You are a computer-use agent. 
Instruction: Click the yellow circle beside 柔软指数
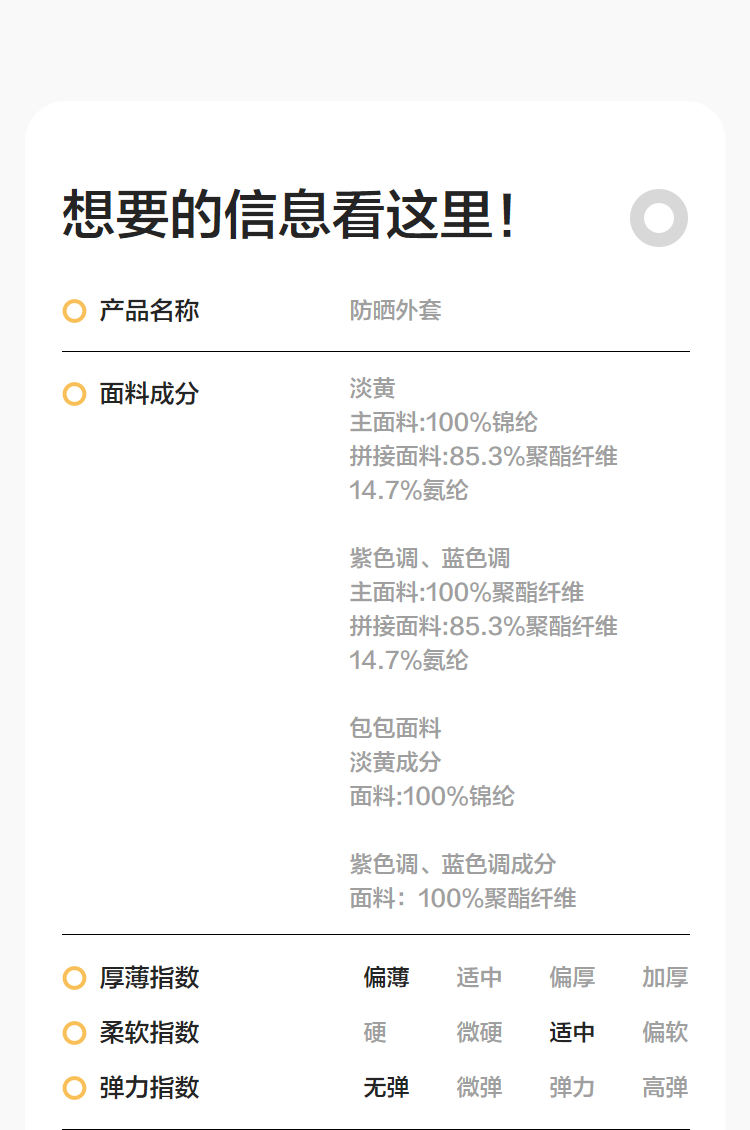coord(74,1032)
